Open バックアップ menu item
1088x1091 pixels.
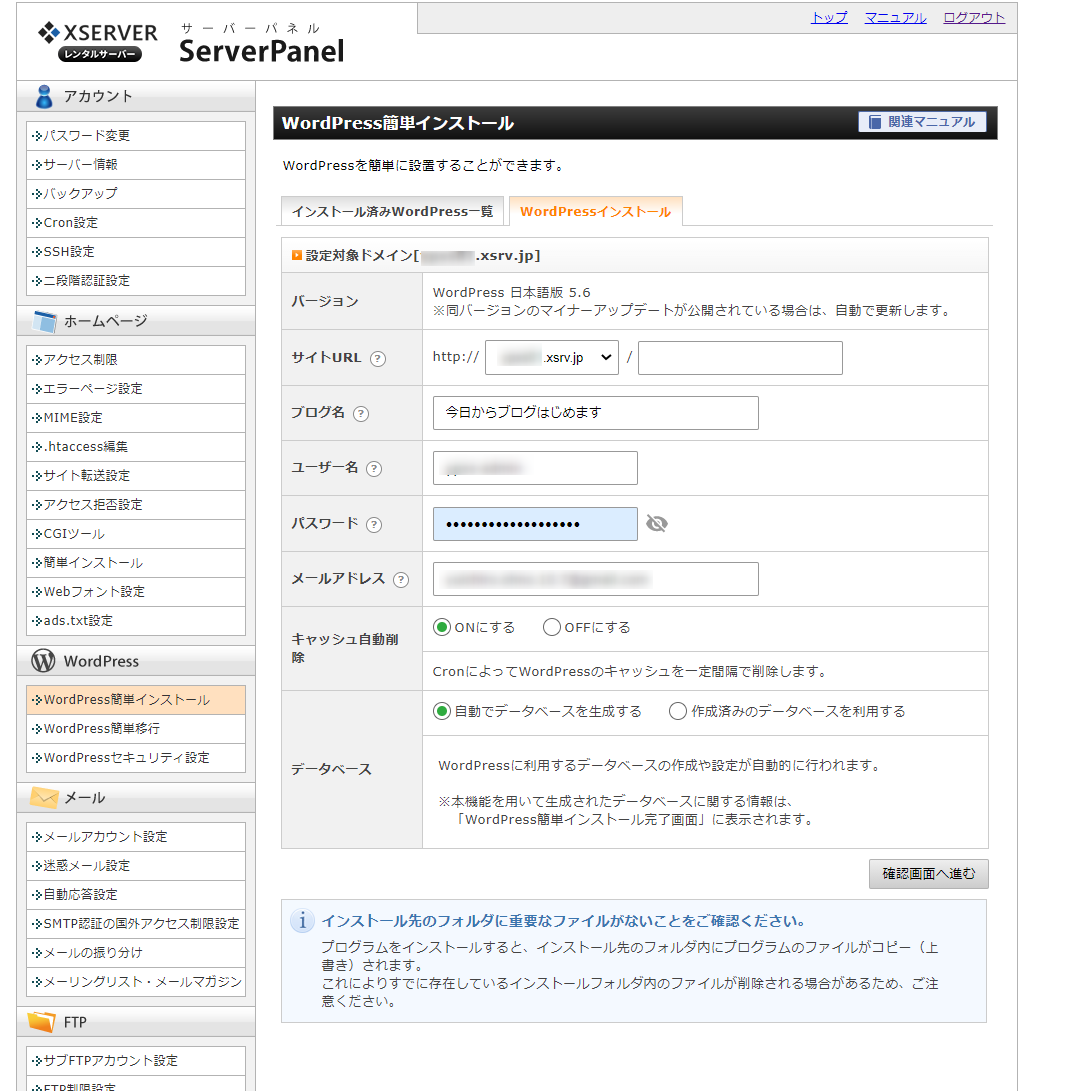pyautogui.click(x=136, y=194)
